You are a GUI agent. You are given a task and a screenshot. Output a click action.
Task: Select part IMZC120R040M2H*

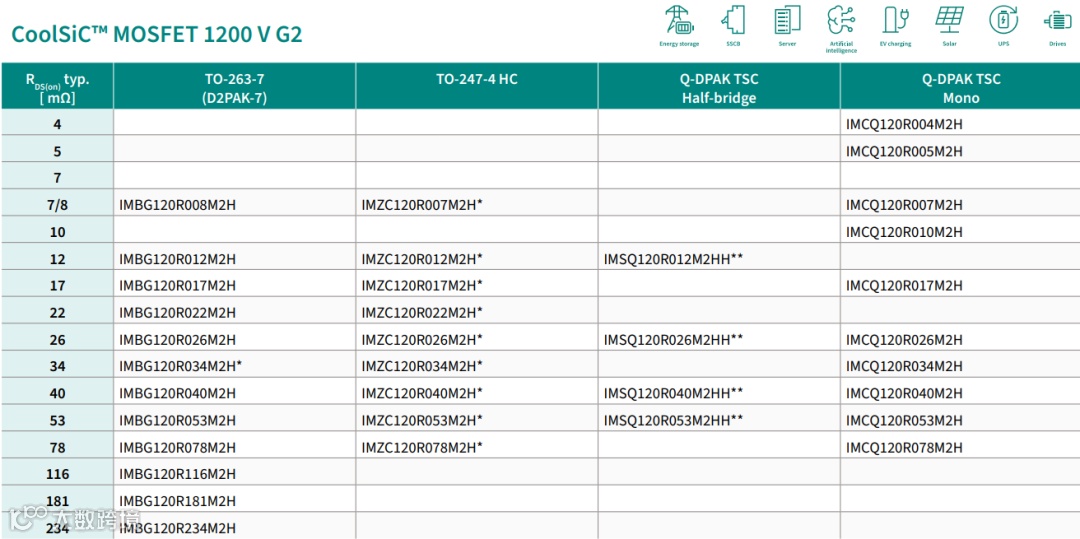422,393
